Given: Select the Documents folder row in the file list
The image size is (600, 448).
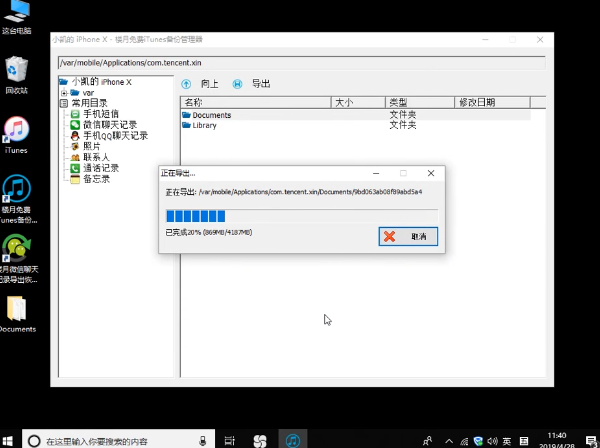Looking at the screenshot, I should pyautogui.click(x=356, y=115).
